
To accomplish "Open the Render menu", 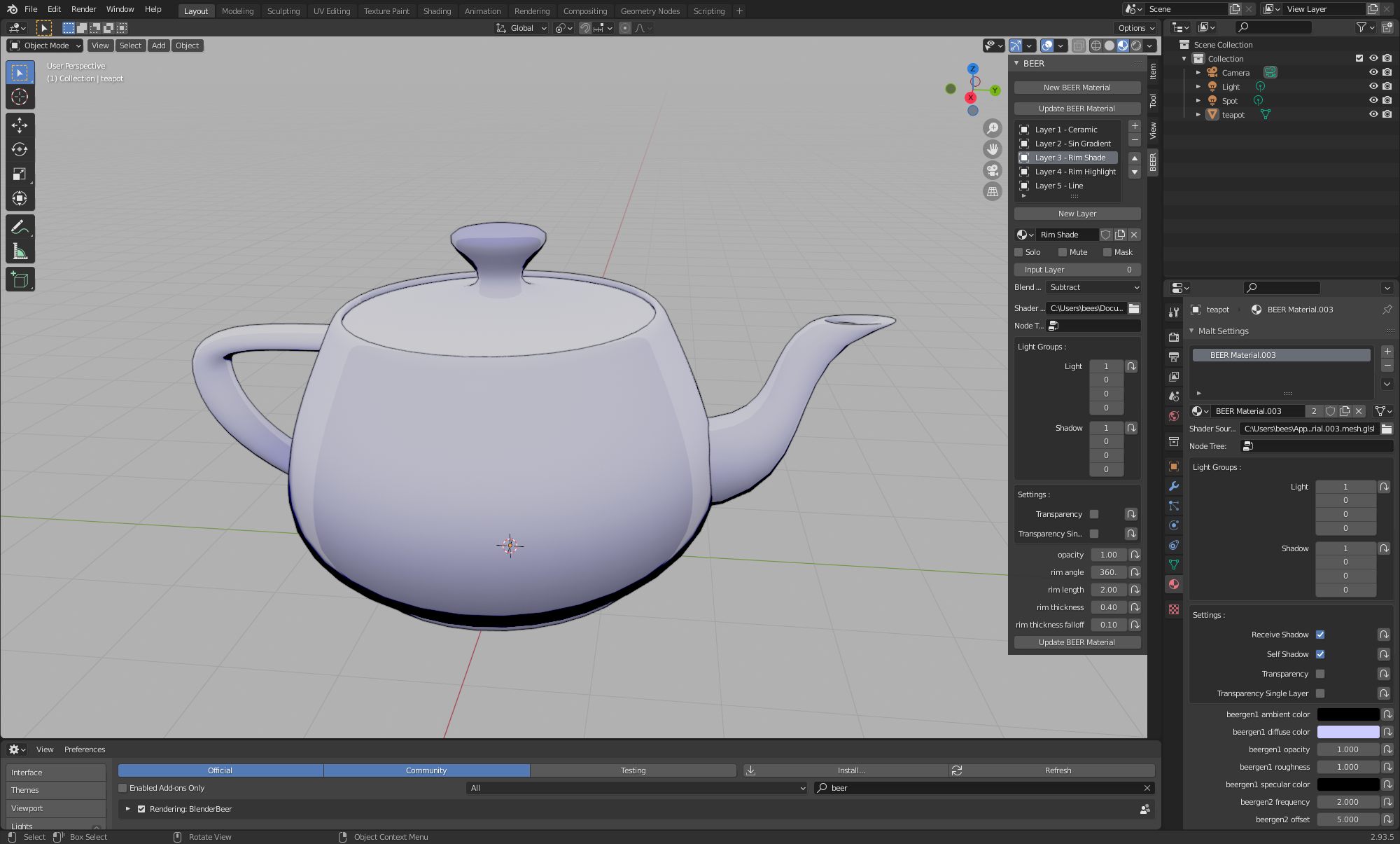I will point(83,8).
